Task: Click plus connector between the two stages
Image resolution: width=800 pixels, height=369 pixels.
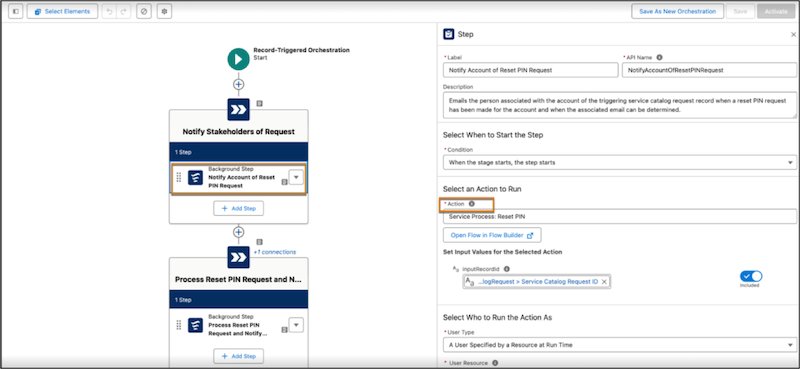Action: [x=238, y=232]
